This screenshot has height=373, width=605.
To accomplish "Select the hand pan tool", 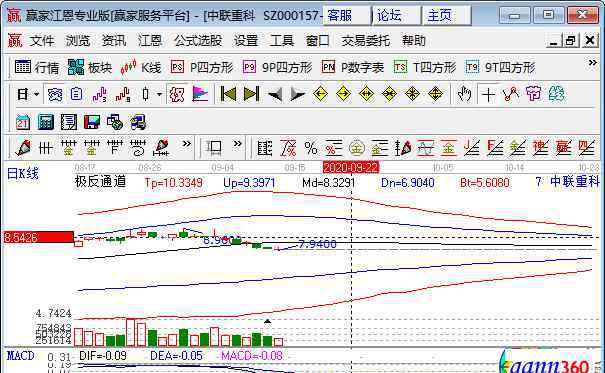I will [464, 94].
